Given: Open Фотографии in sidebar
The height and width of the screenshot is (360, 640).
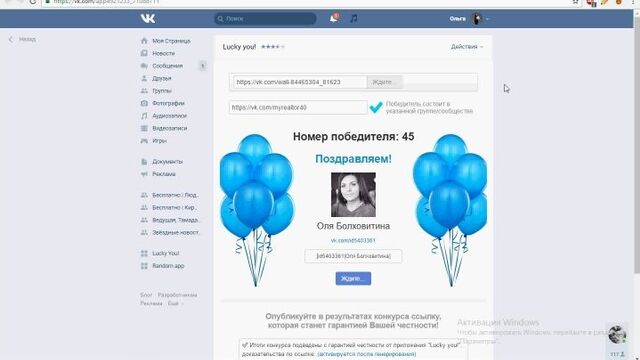Looking at the screenshot, I should tap(168, 103).
